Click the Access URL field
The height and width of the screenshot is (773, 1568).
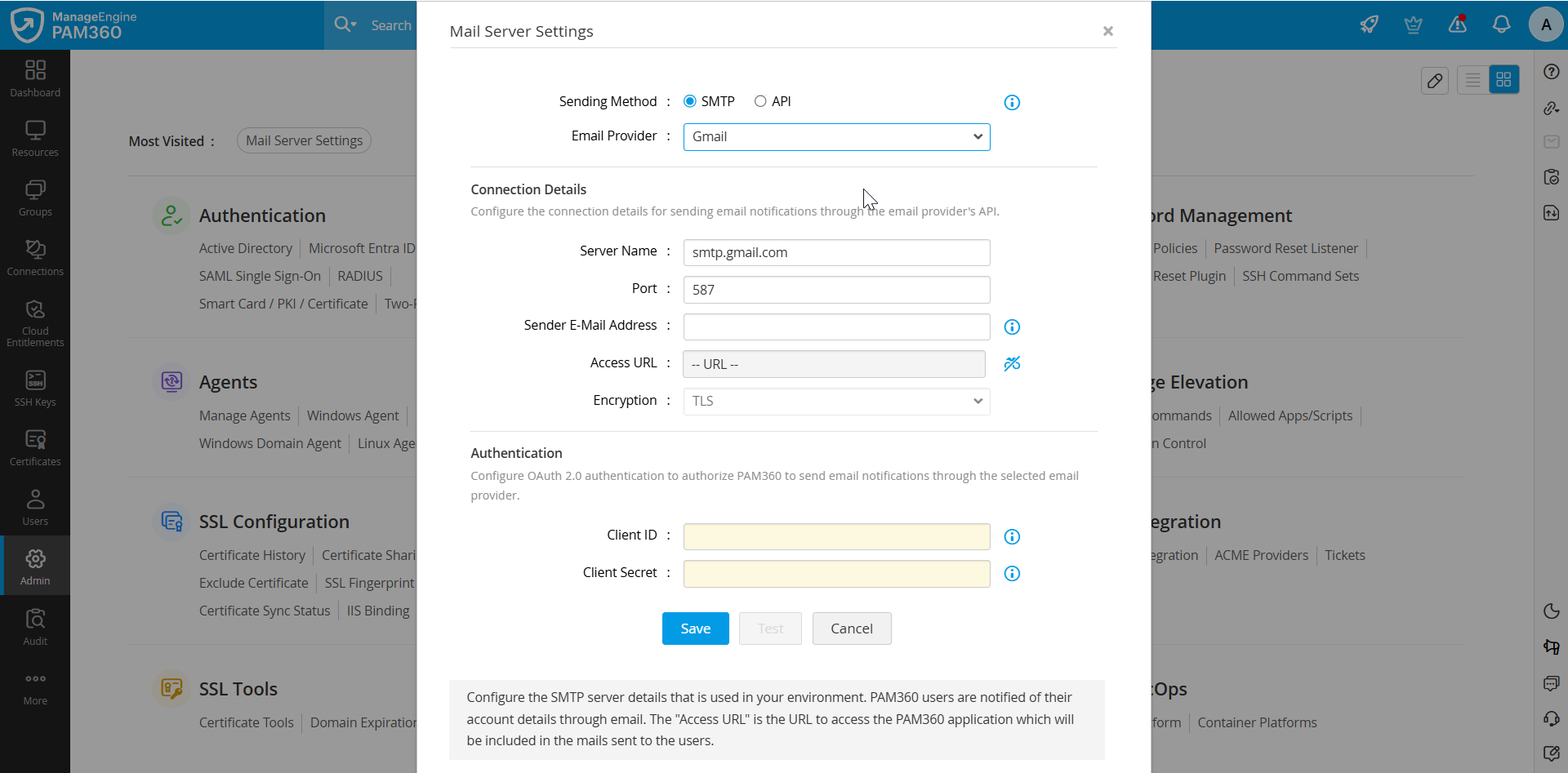click(x=834, y=364)
